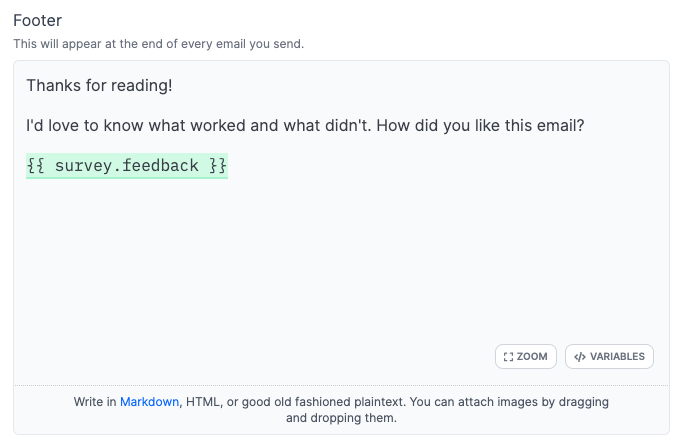Click the expand icon on the ZOOM button

509,357
